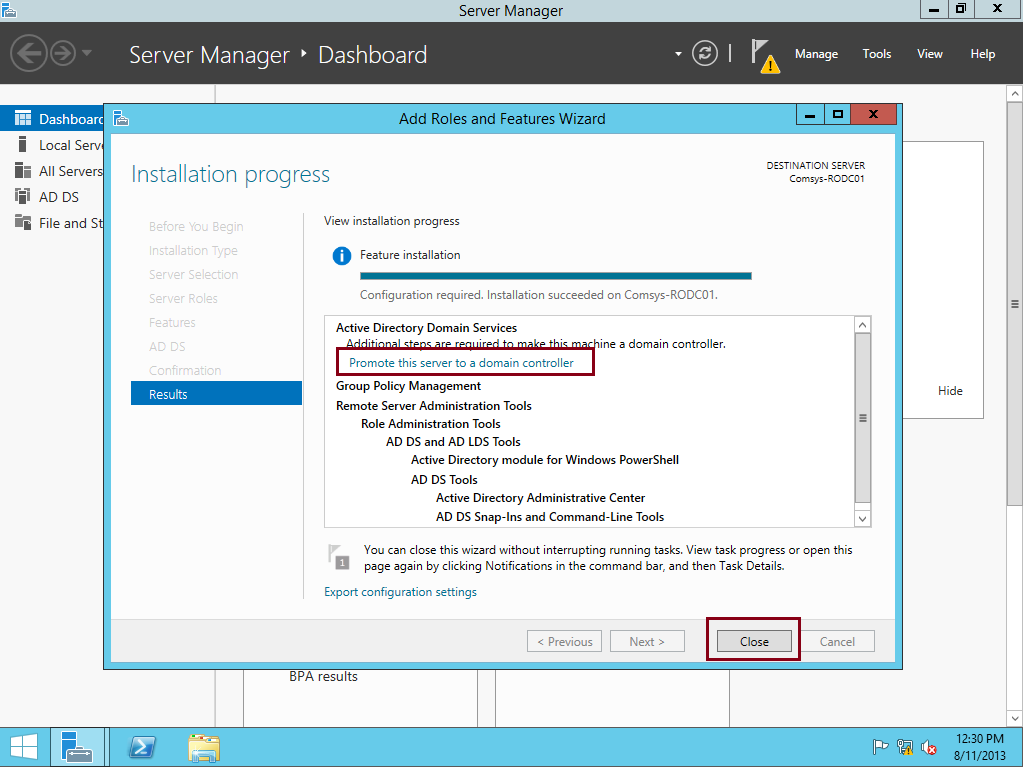Viewport: 1023px width, 767px height.
Task: Select Dashboard in the sidebar
Action: coord(52,119)
